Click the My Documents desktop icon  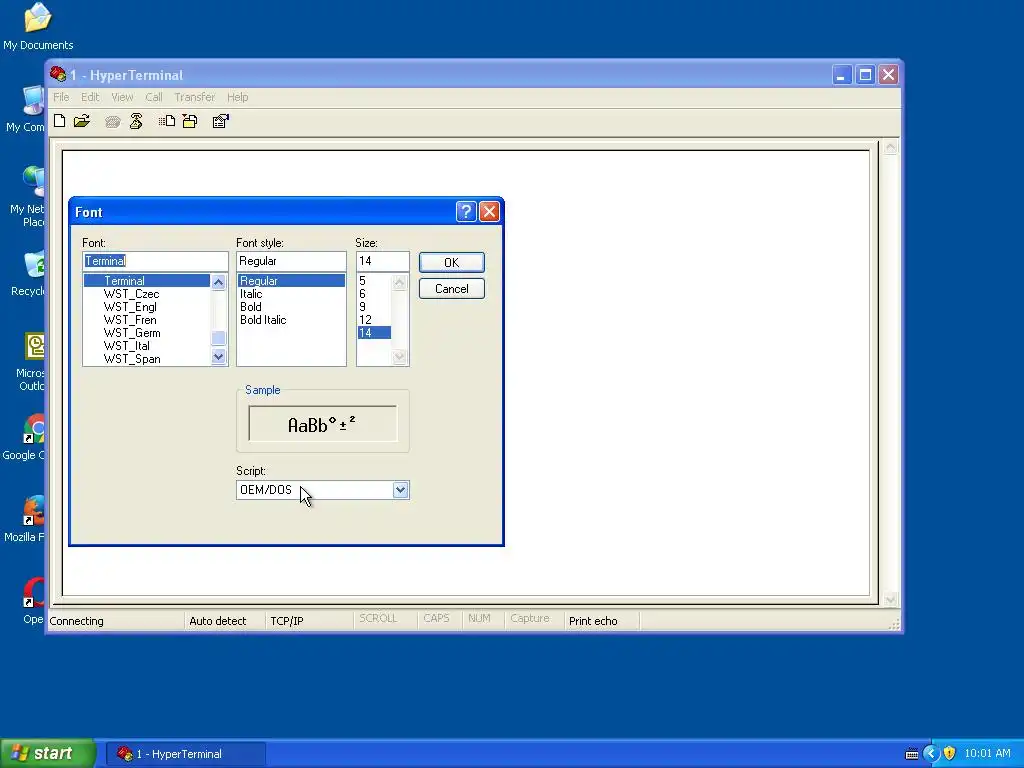pos(37,26)
